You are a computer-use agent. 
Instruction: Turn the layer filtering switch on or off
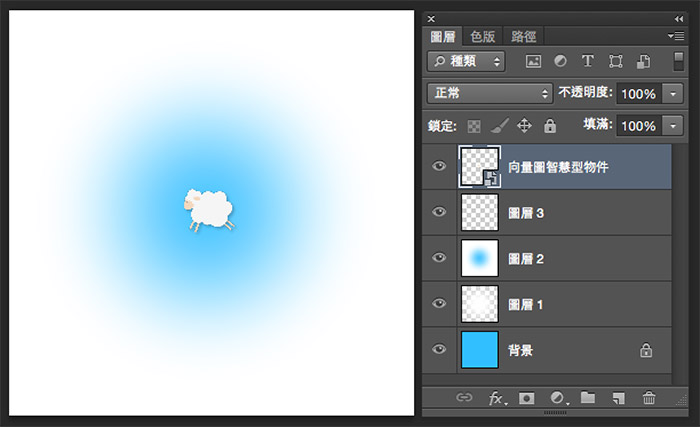coord(678,61)
